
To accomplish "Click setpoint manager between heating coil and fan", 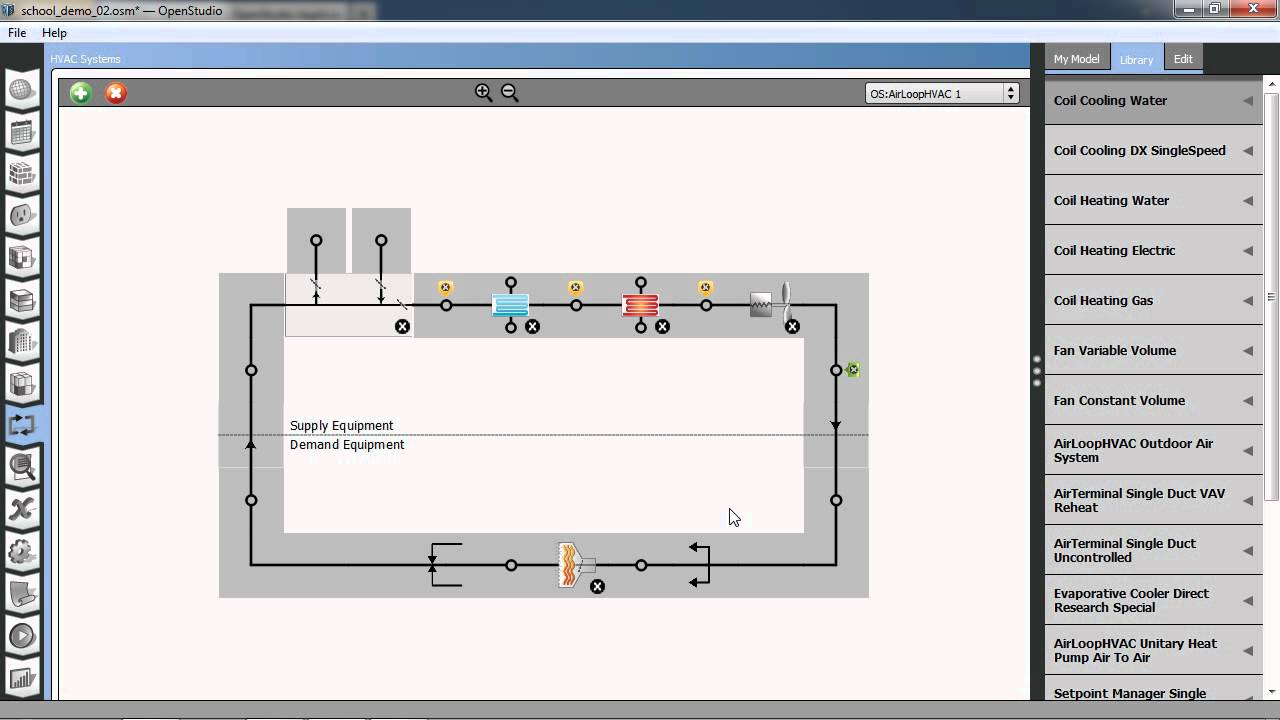I will [x=706, y=288].
